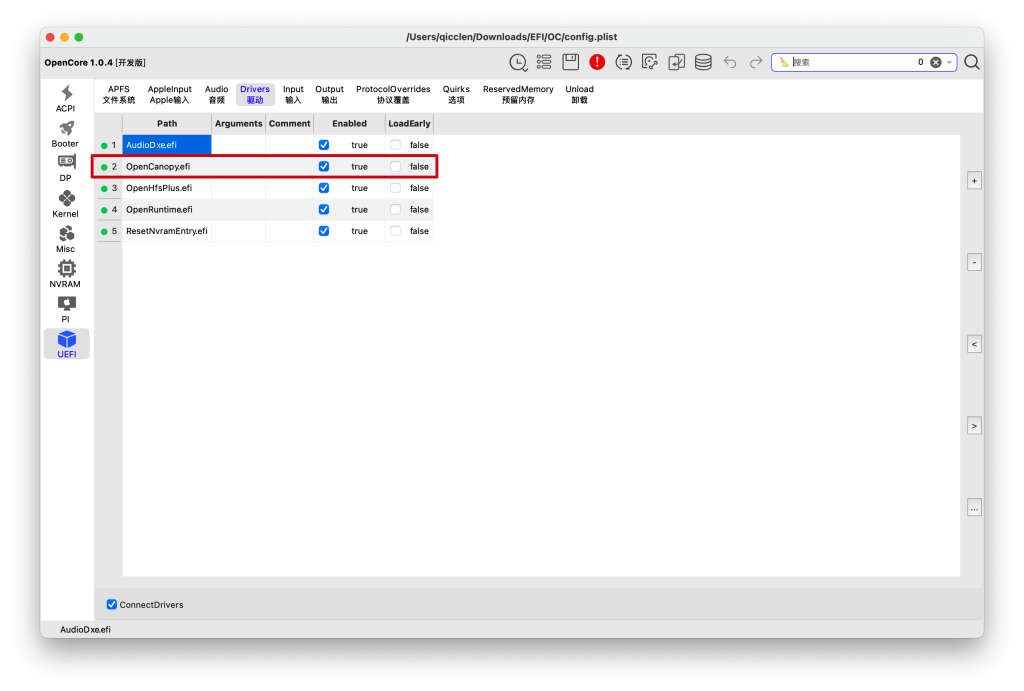The height and width of the screenshot is (691, 1024).
Task: Open the Kernel section
Action: (x=65, y=204)
